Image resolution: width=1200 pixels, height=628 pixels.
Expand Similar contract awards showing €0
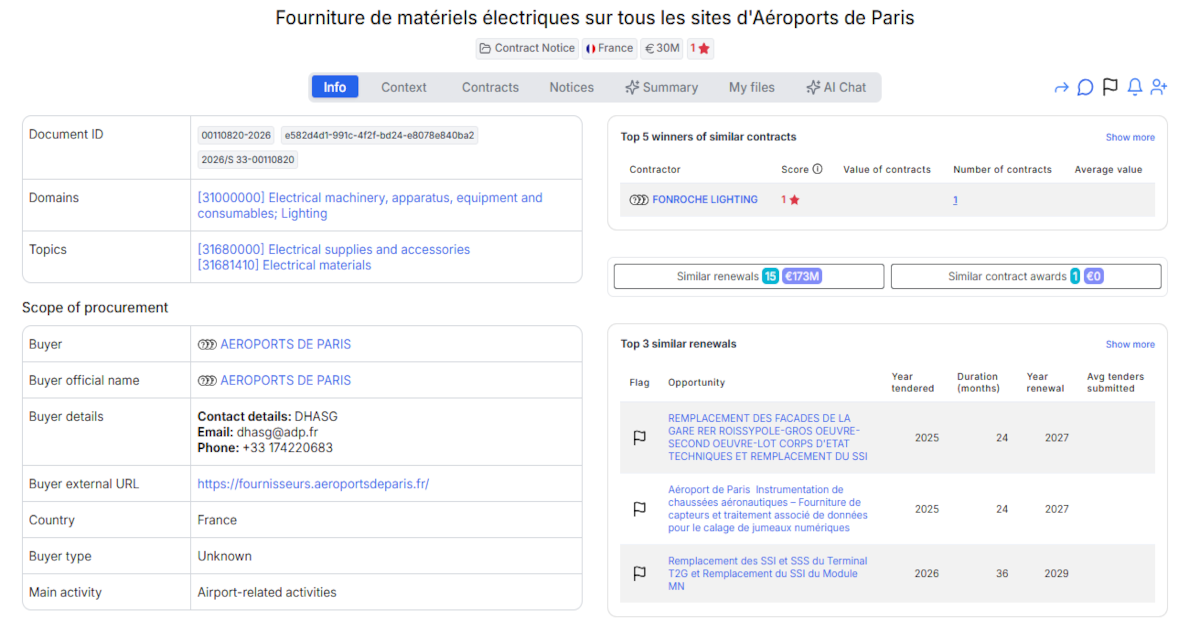point(1025,275)
